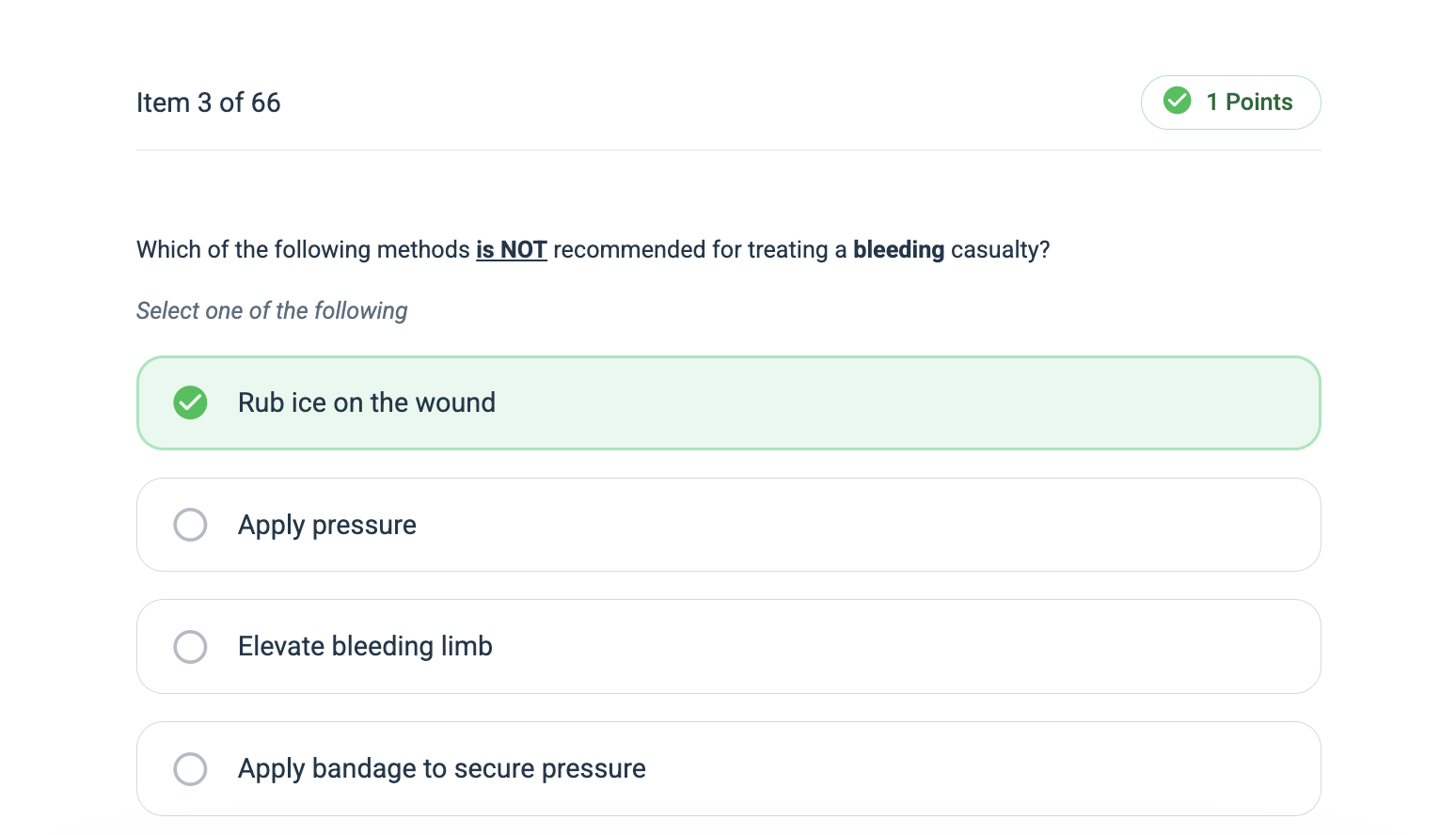Click the "Rub ice on the wound" label
Image resolution: width=1456 pixels, height=835 pixels.
[366, 402]
